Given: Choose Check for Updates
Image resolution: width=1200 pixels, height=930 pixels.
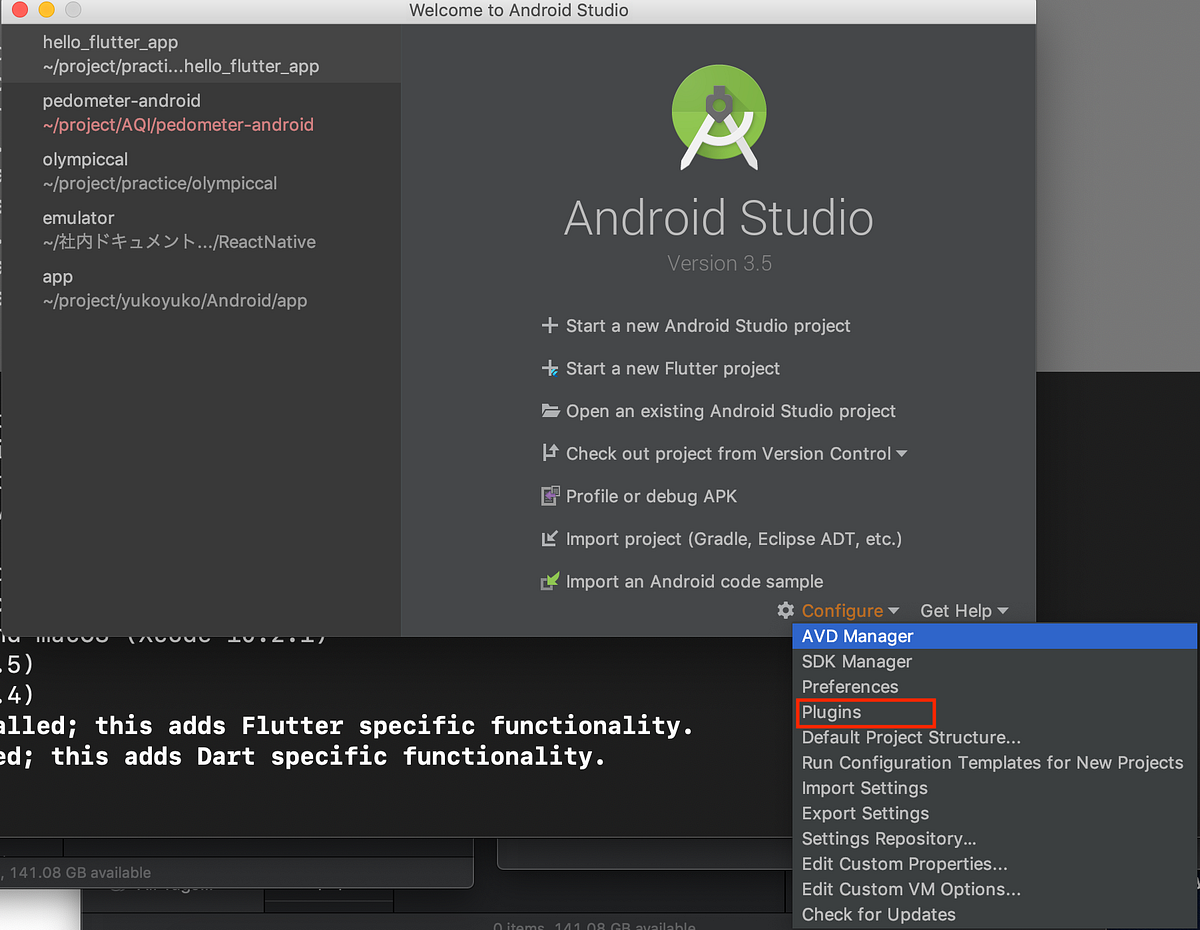Looking at the screenshot, I should 878,914.
